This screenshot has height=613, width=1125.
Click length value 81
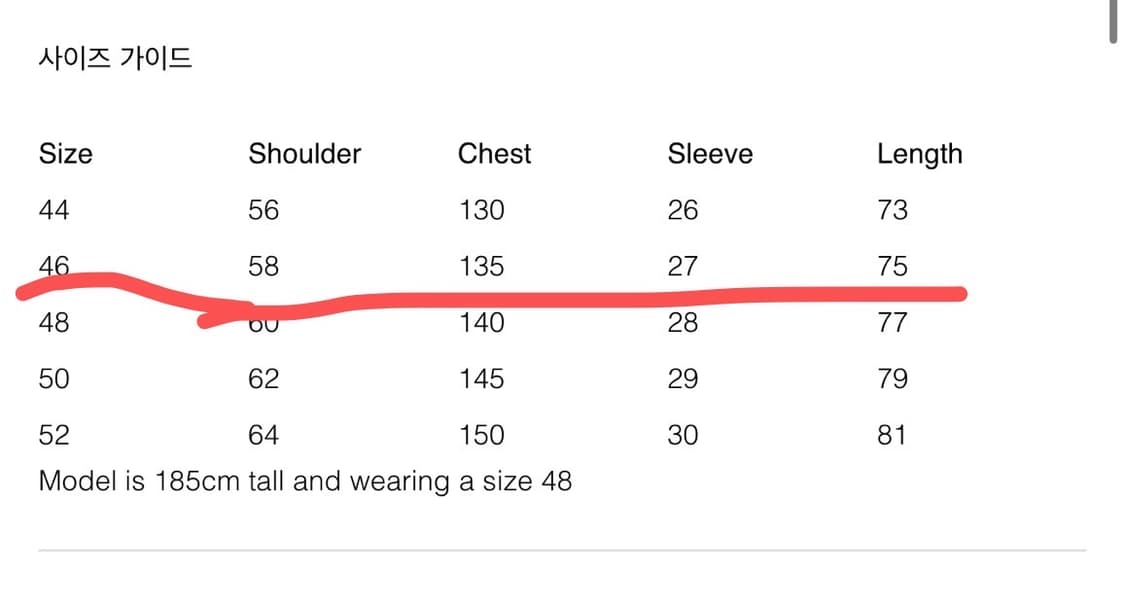(x=892, y=435)
